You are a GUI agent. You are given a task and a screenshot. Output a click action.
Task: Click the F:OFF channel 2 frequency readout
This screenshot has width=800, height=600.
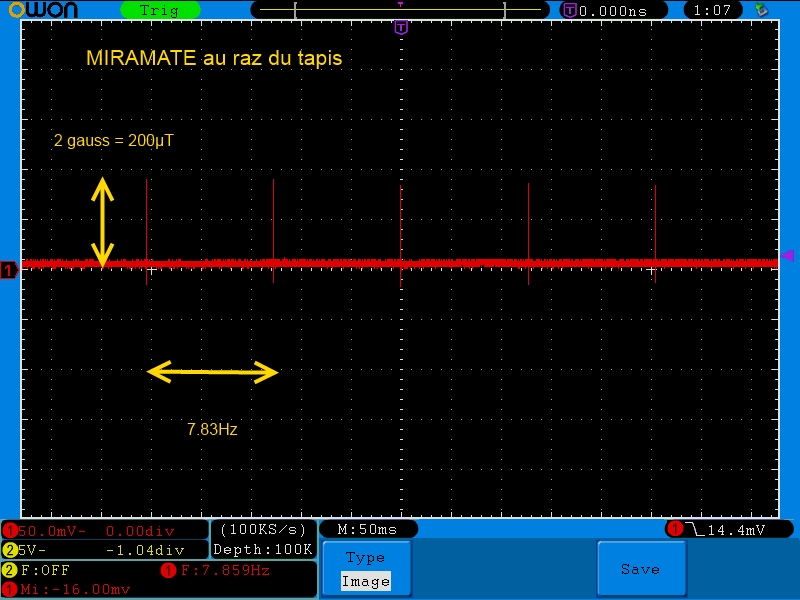[45, 570]
